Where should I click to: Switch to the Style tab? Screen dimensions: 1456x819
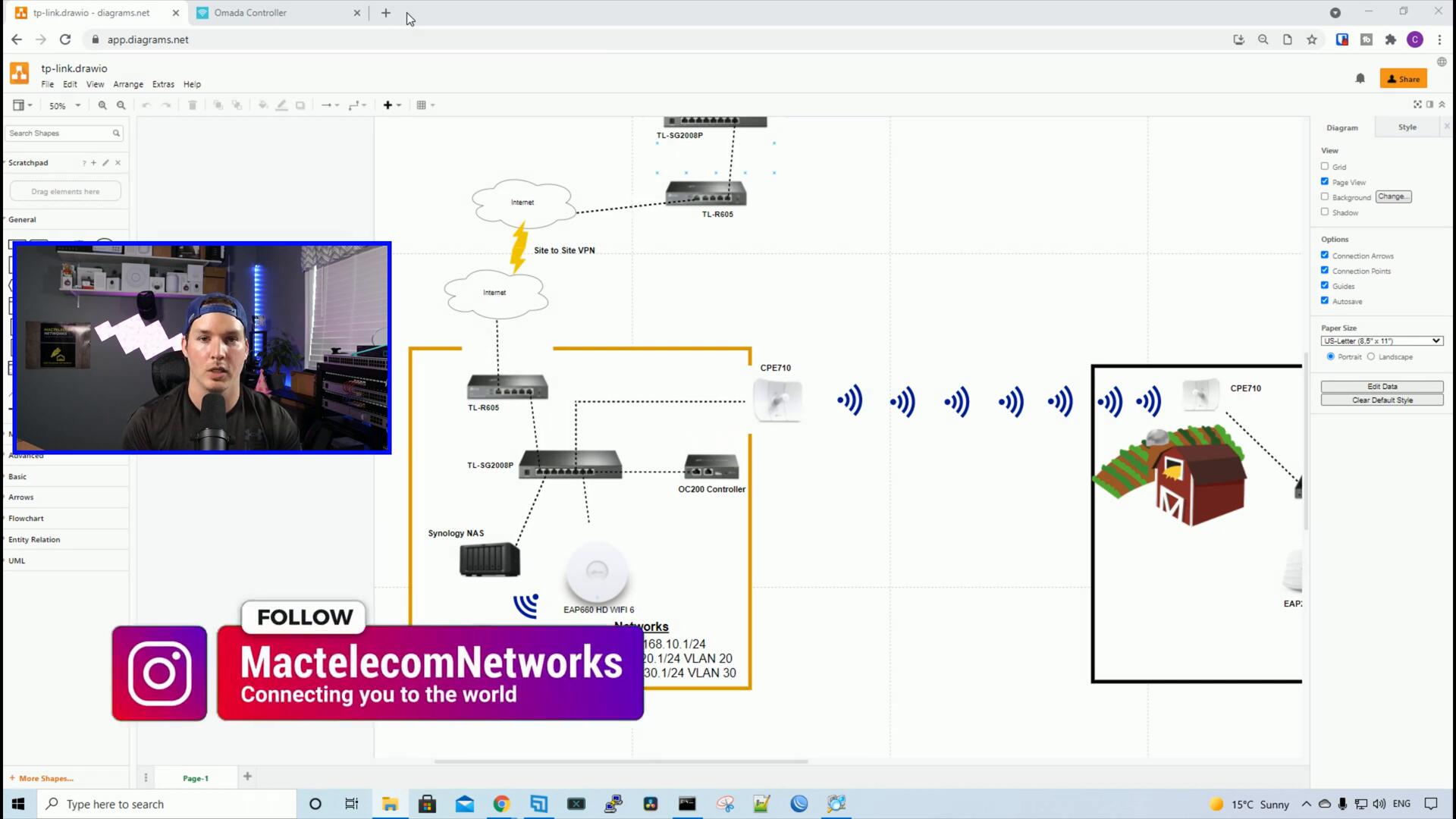click(x=1407, y=127)
